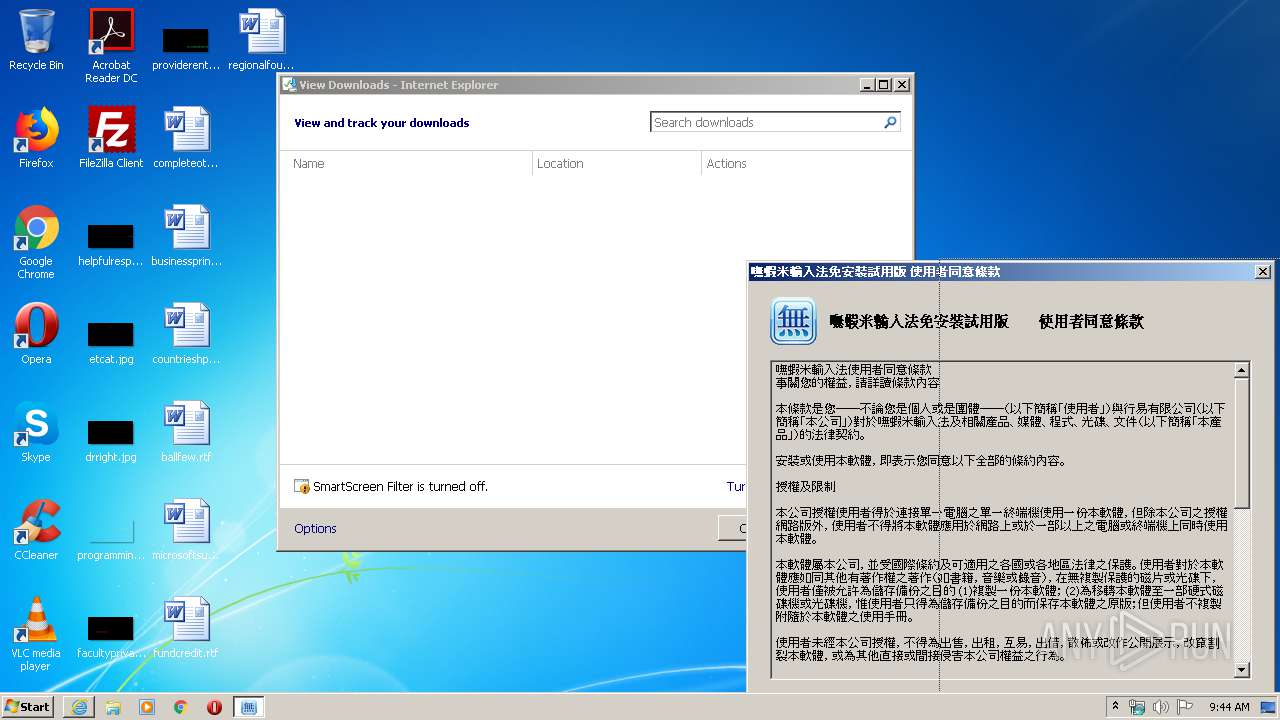Click the Boshiamy installer logo icon

coord(793,321)
